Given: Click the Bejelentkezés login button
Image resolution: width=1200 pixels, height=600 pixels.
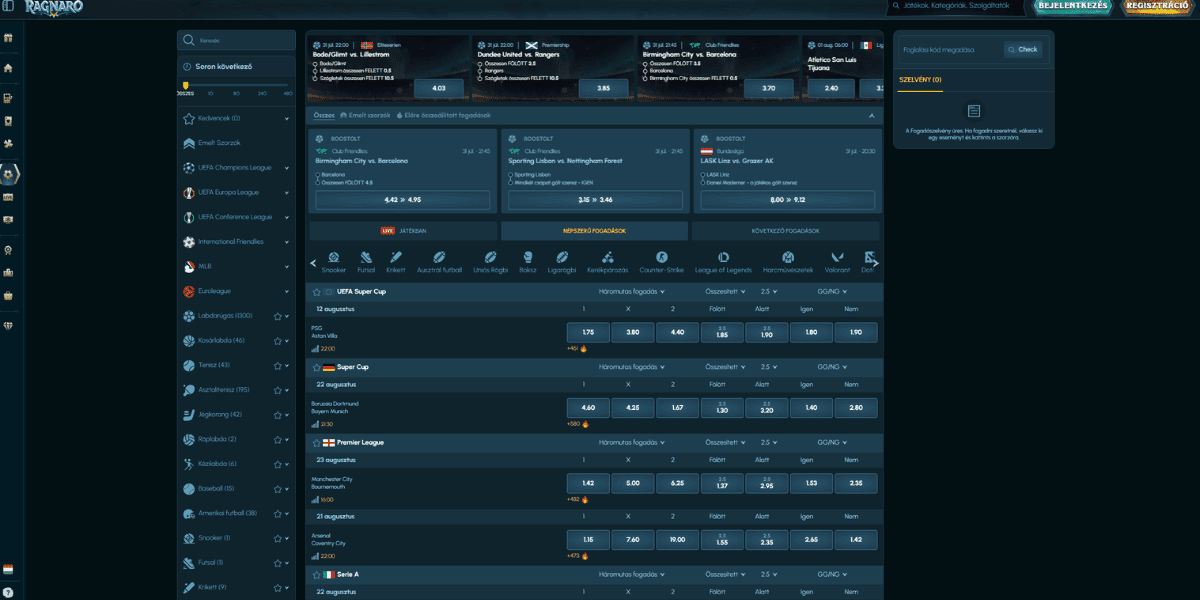Looking at the screenshot, I should (1072, 6).
